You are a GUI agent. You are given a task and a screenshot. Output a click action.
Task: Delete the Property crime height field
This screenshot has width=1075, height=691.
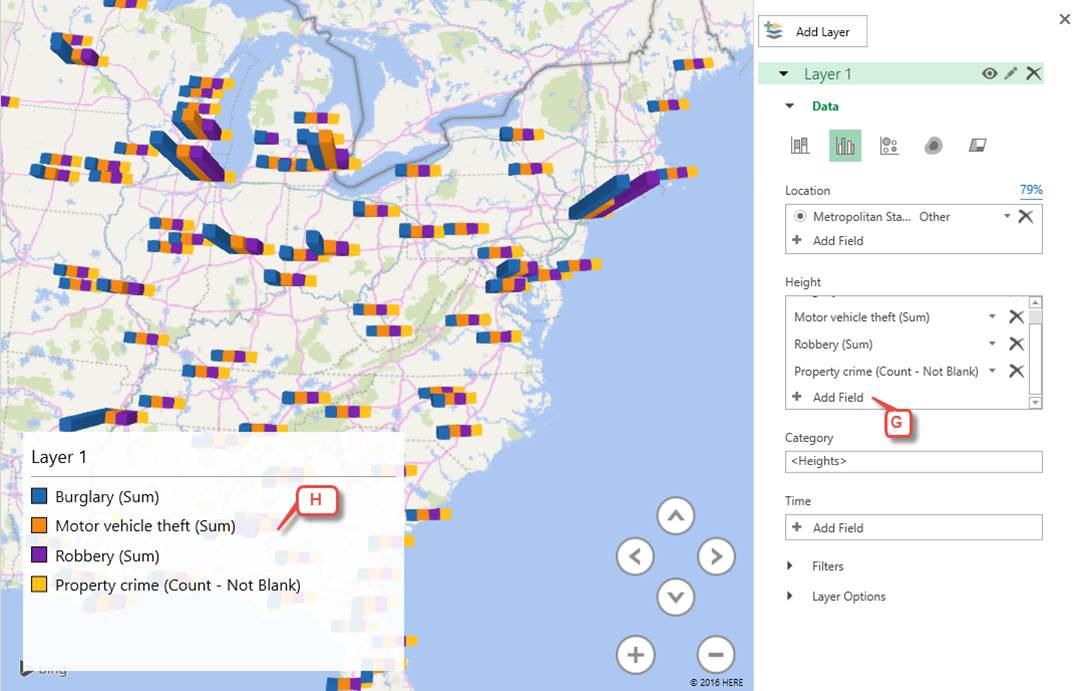pos(1016,371)
